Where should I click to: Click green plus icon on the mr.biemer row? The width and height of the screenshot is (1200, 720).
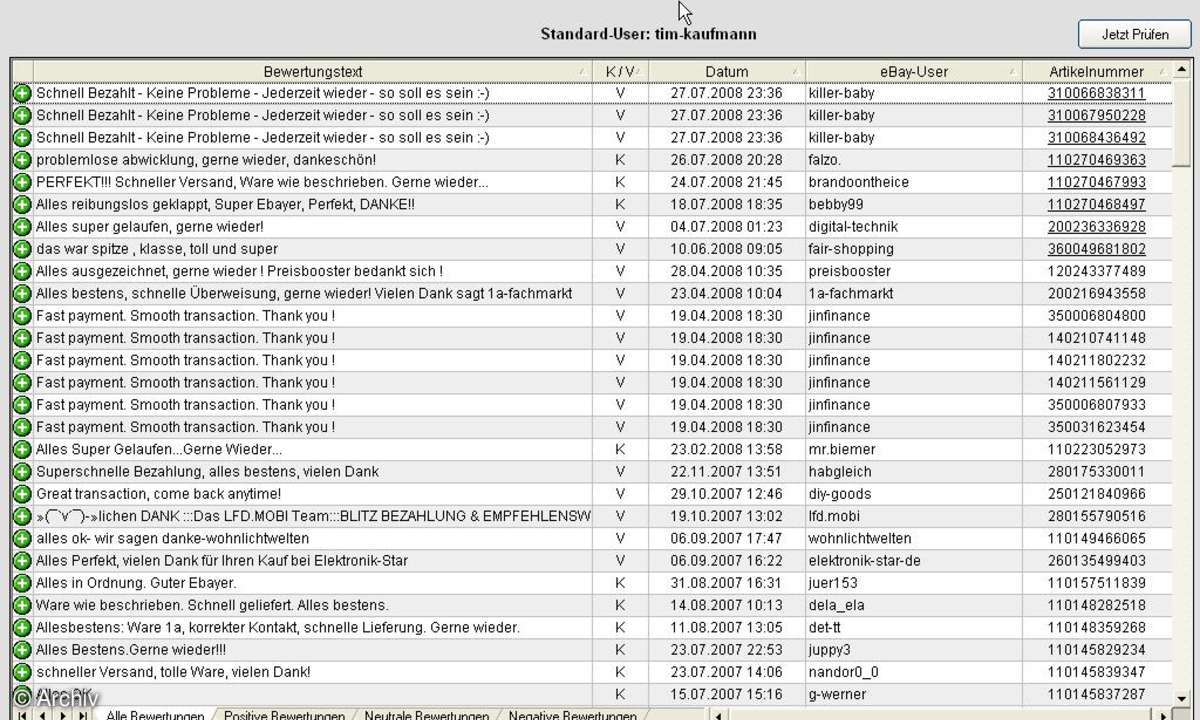(22, 450)
